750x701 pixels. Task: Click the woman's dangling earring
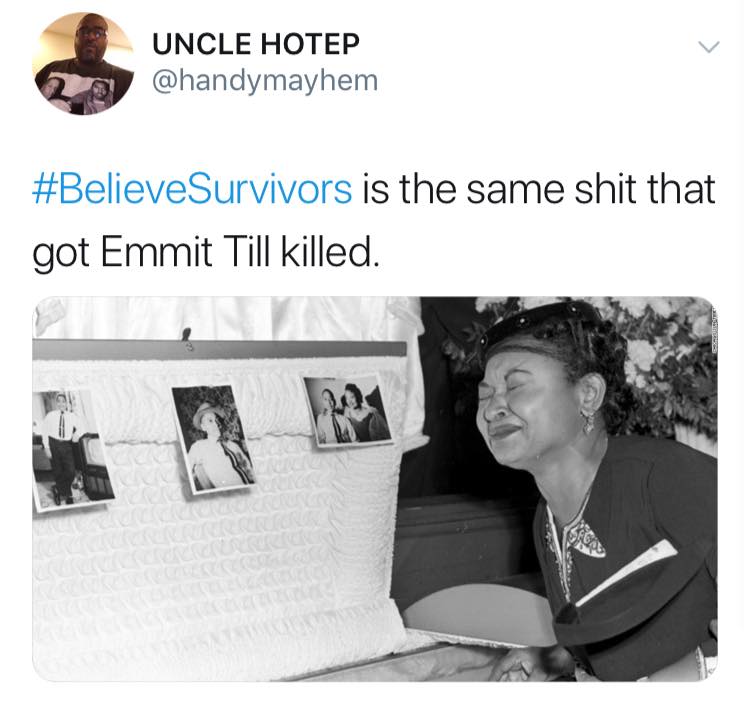click(587, 421)
